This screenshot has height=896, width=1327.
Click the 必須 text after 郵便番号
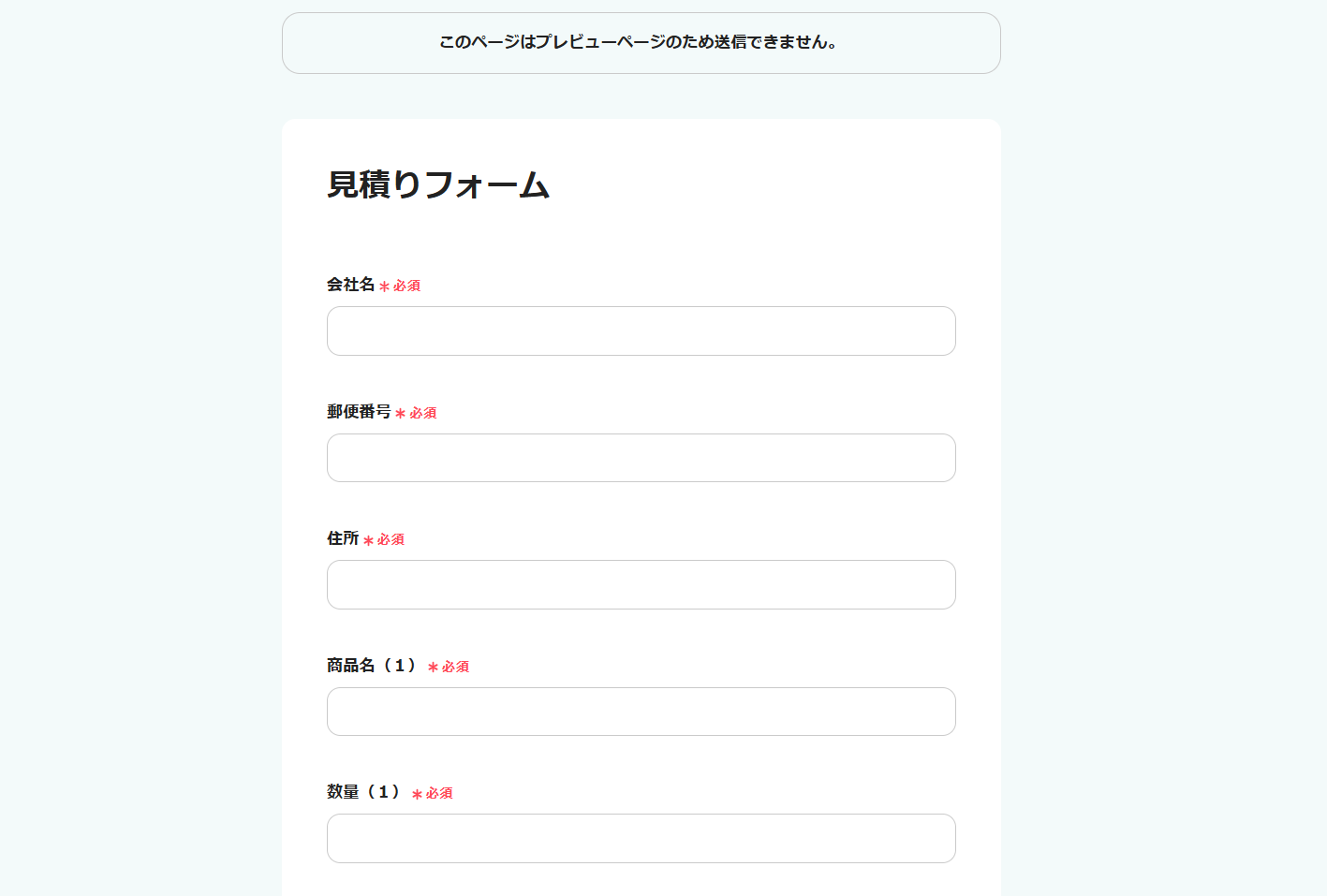(x=423, y=413)
